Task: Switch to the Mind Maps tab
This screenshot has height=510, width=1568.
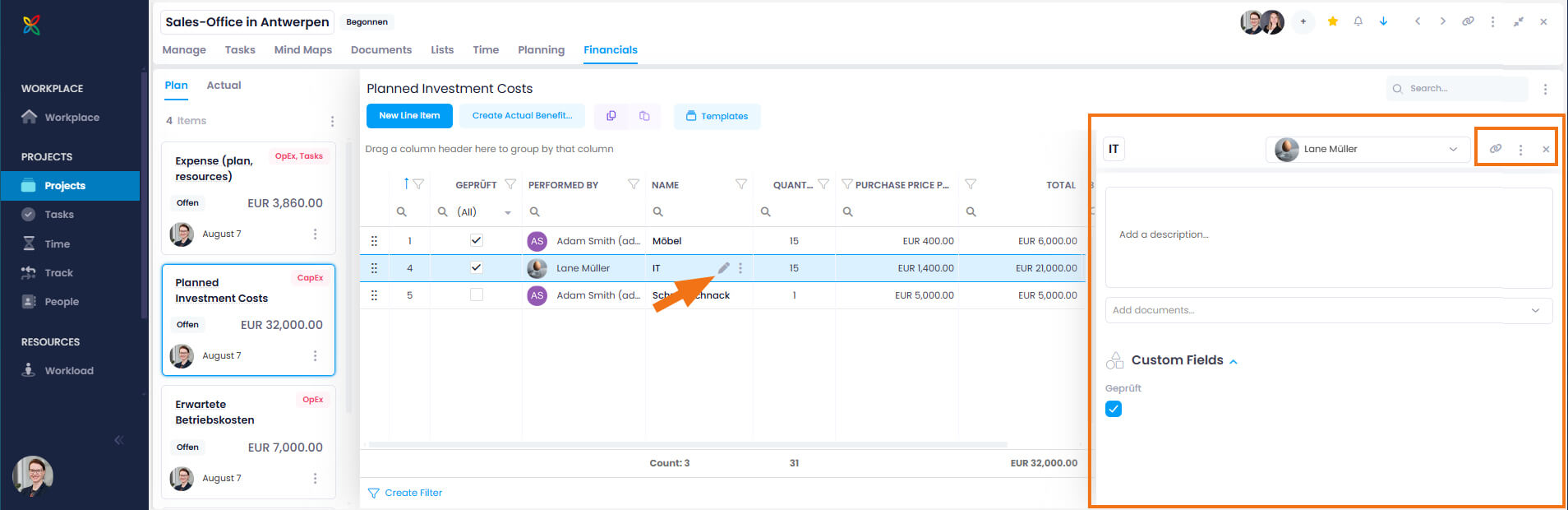Action: point(303,50)
